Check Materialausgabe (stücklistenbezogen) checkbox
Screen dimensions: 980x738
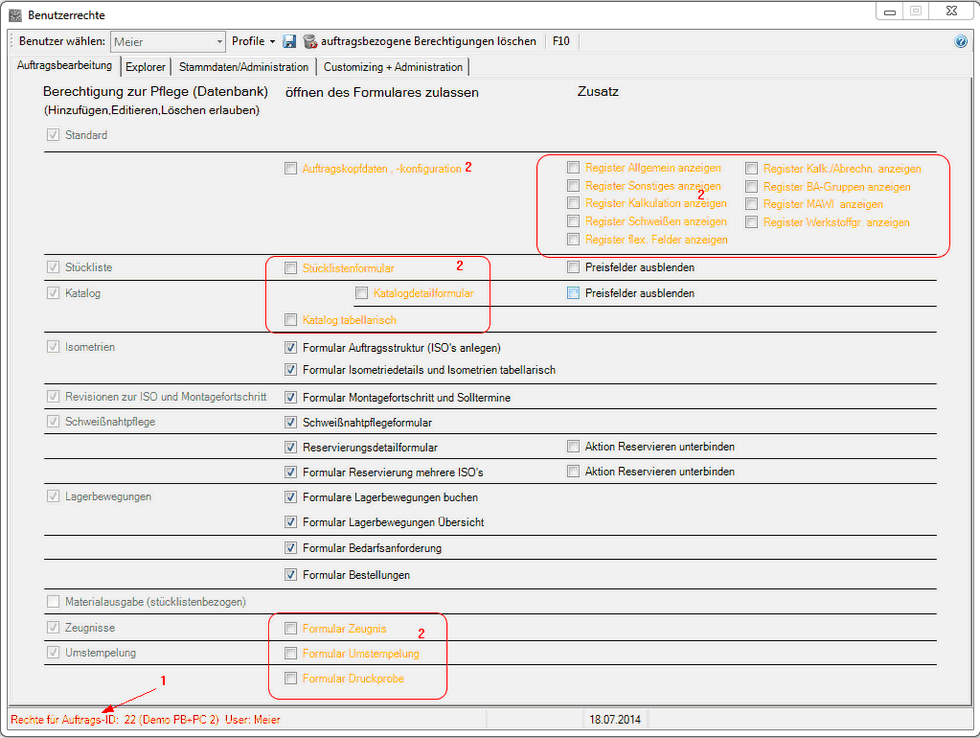(53, 602)
